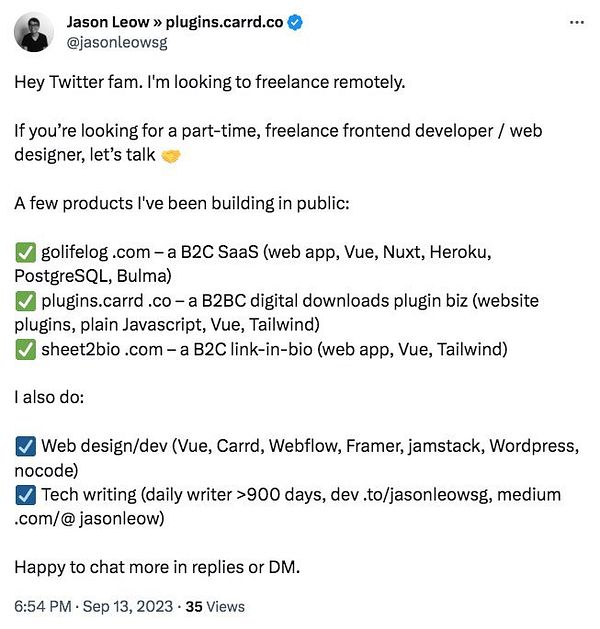Open the tweet's more options menu
This screenshot has height=629, width=600.
[x=576, y=22]
